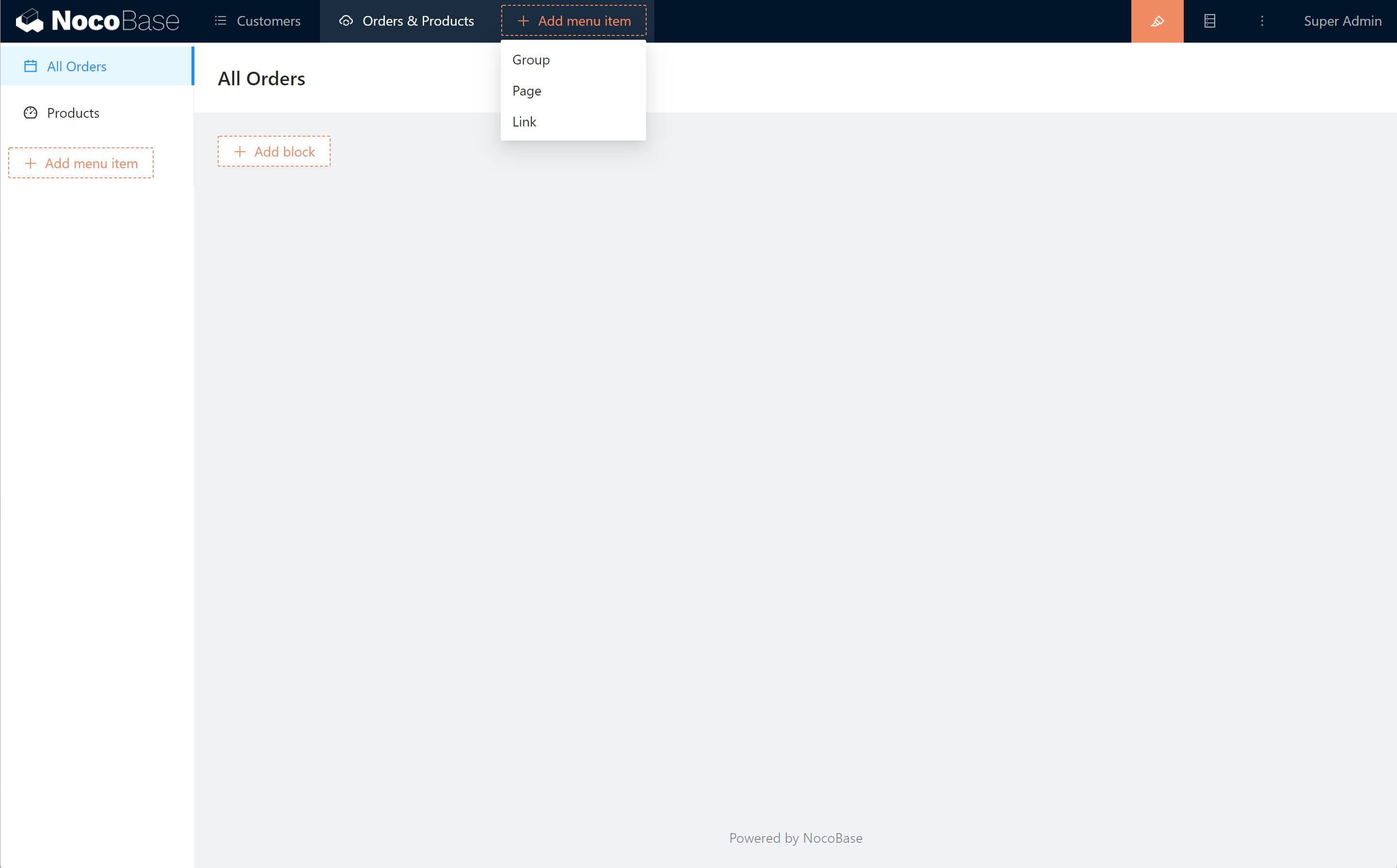Switch to Orders & Products menu

click(418, 21)
